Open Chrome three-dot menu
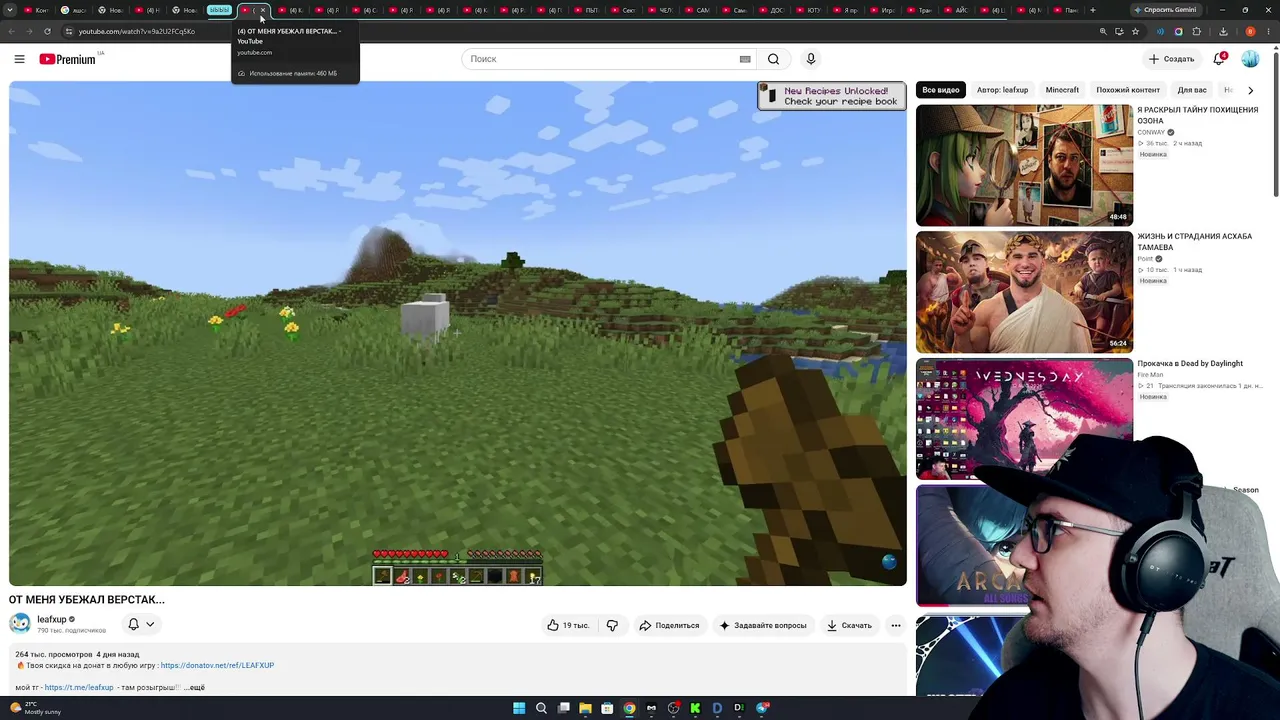Viewport: 1280px width, 720px height. click(1268, 31)
